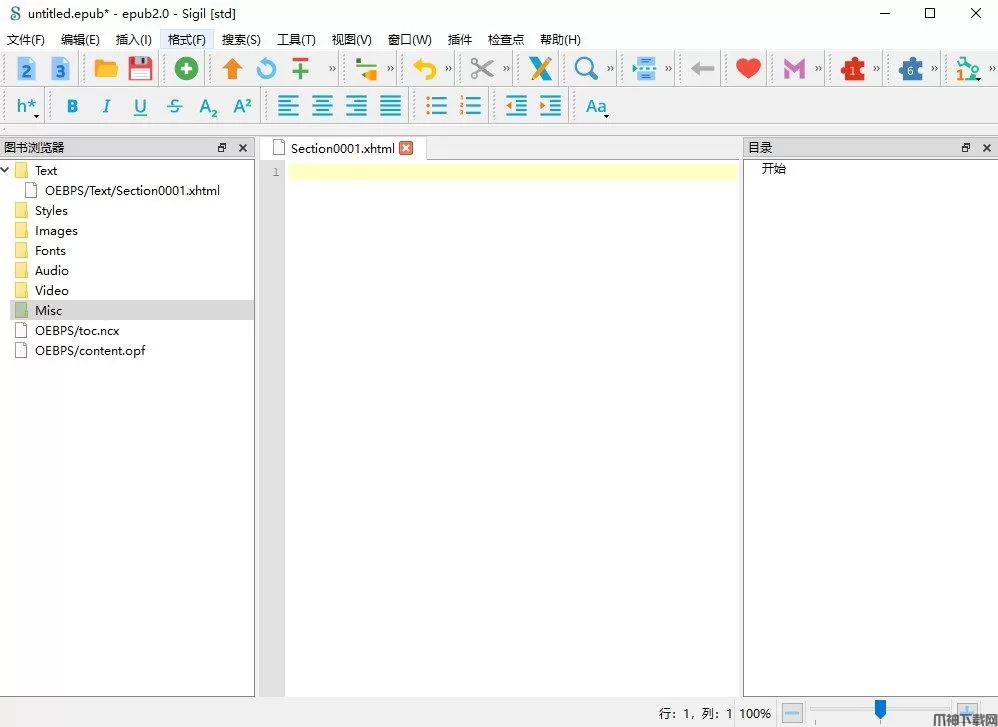The height and width of the screenshot is (727, 998).
Task: Select the 开始 entry in table of contents
Action: point(774,169)
